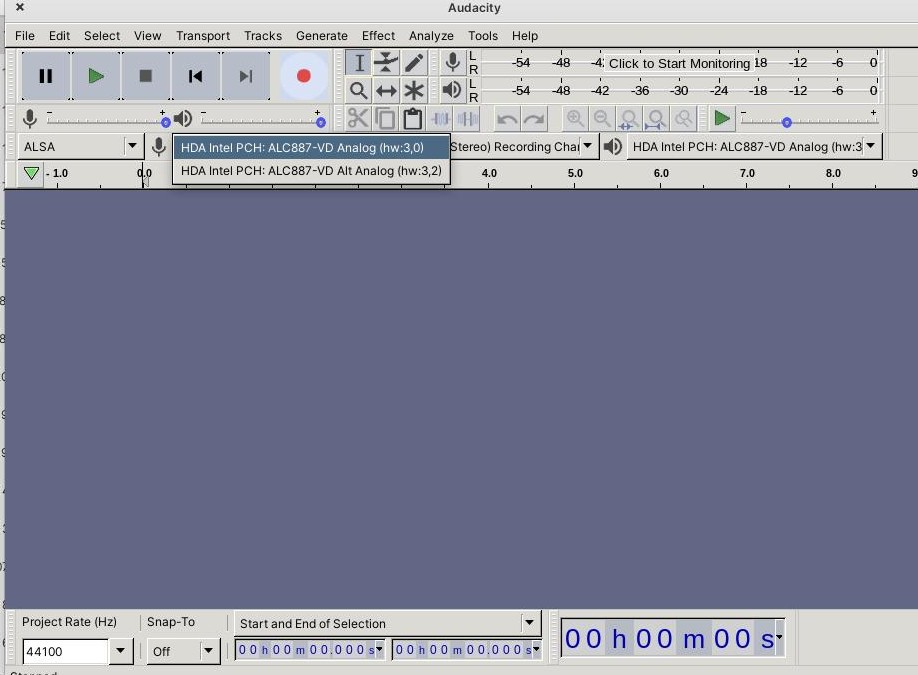Image resolution: width=918 pixels, height=675 pixels.
Task: Open the Help menu
Action: click(x=525, y=36)
